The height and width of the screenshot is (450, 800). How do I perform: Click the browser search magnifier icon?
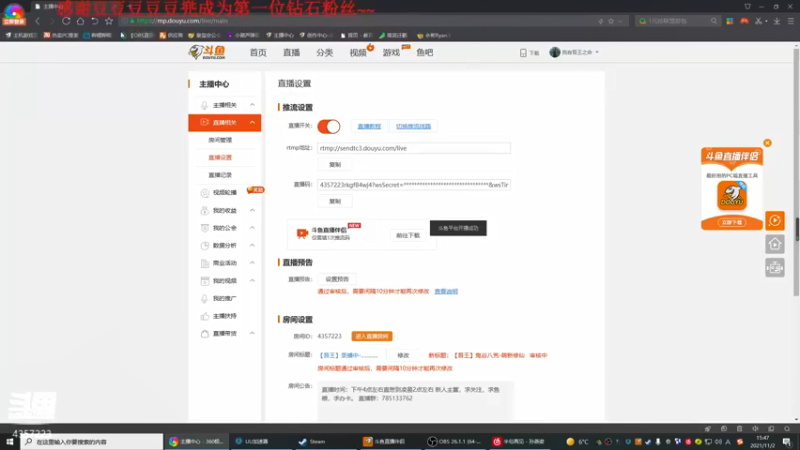pos(714,21)
